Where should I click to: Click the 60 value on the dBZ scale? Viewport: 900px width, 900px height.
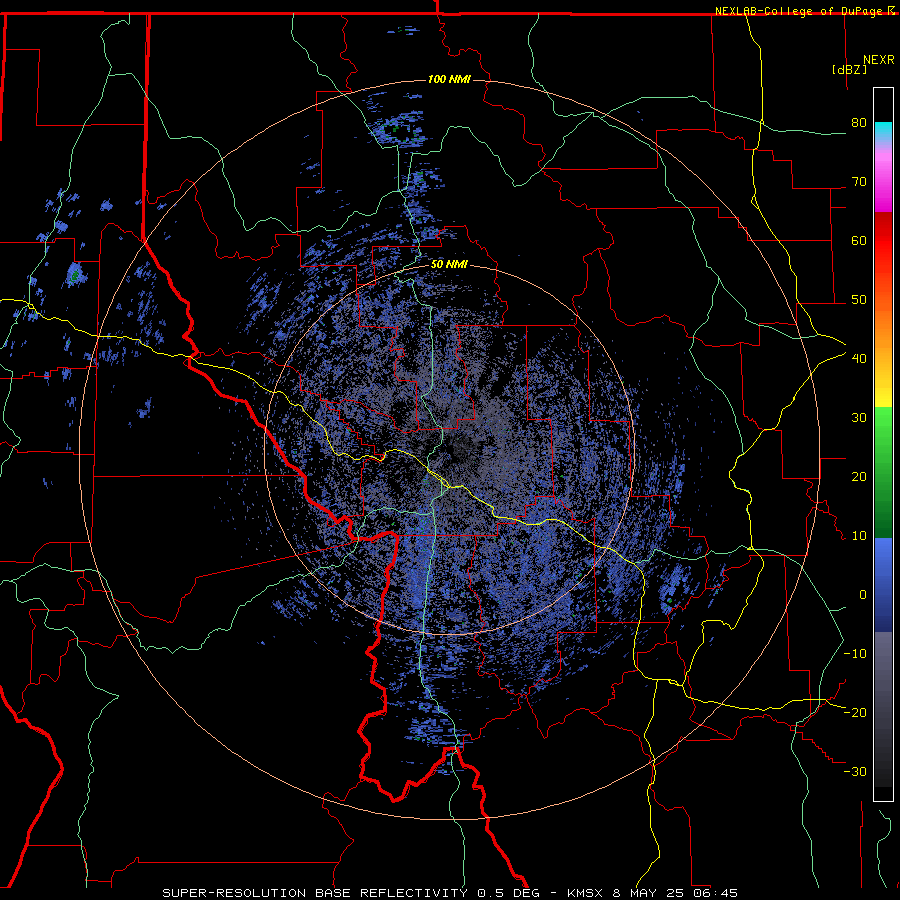tap(859, 240)
